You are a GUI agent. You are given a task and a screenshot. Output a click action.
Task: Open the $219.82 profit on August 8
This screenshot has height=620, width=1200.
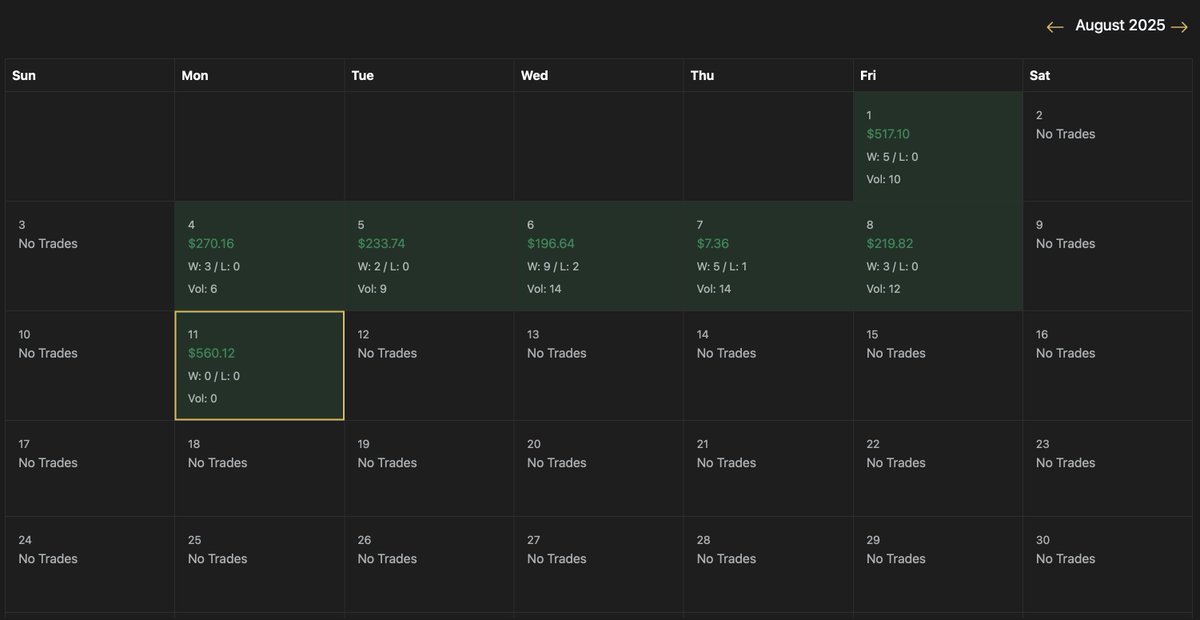(x=890, y=244)
